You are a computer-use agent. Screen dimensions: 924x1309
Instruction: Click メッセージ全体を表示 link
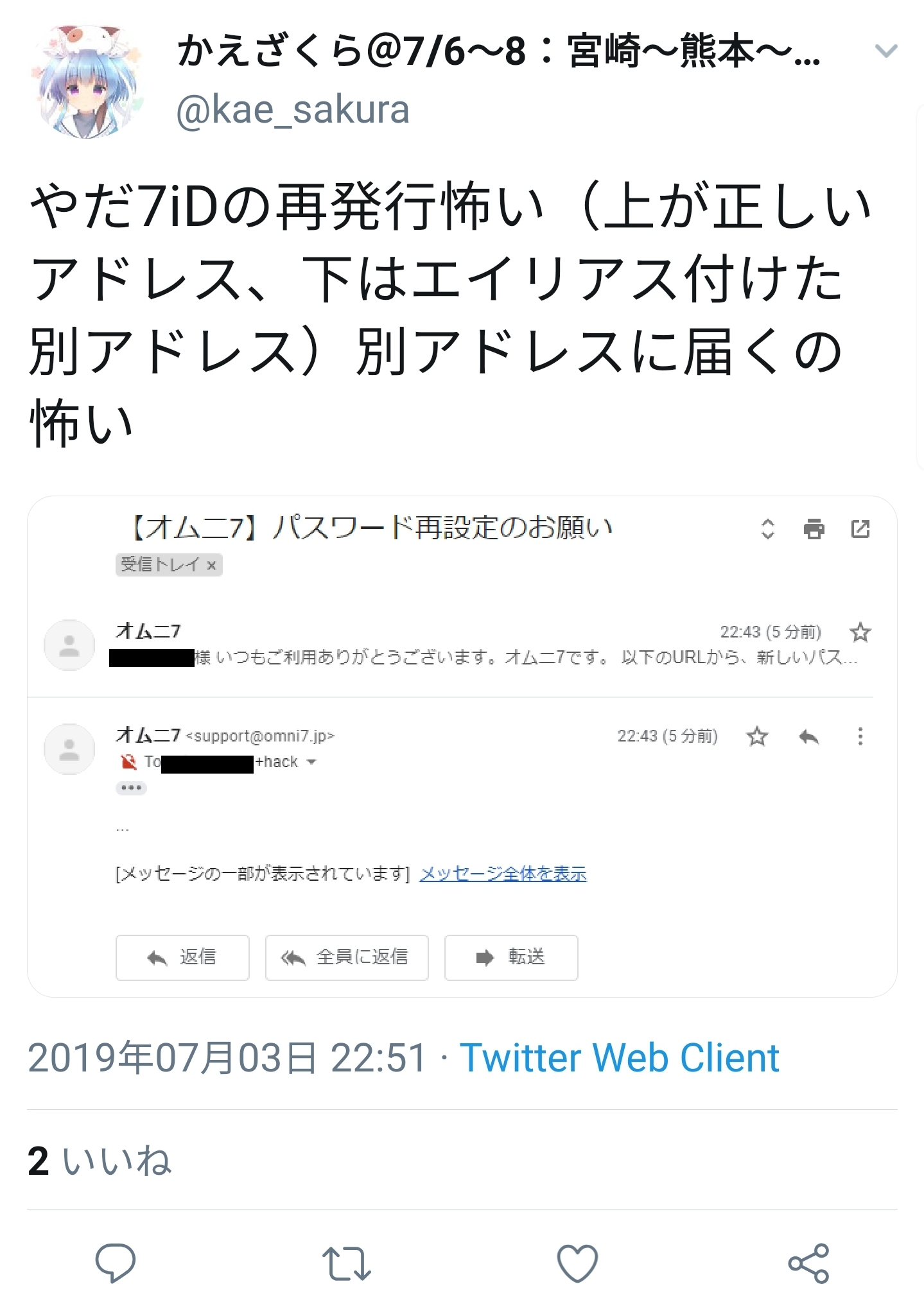pyautogui.click(x=503, y=874)
